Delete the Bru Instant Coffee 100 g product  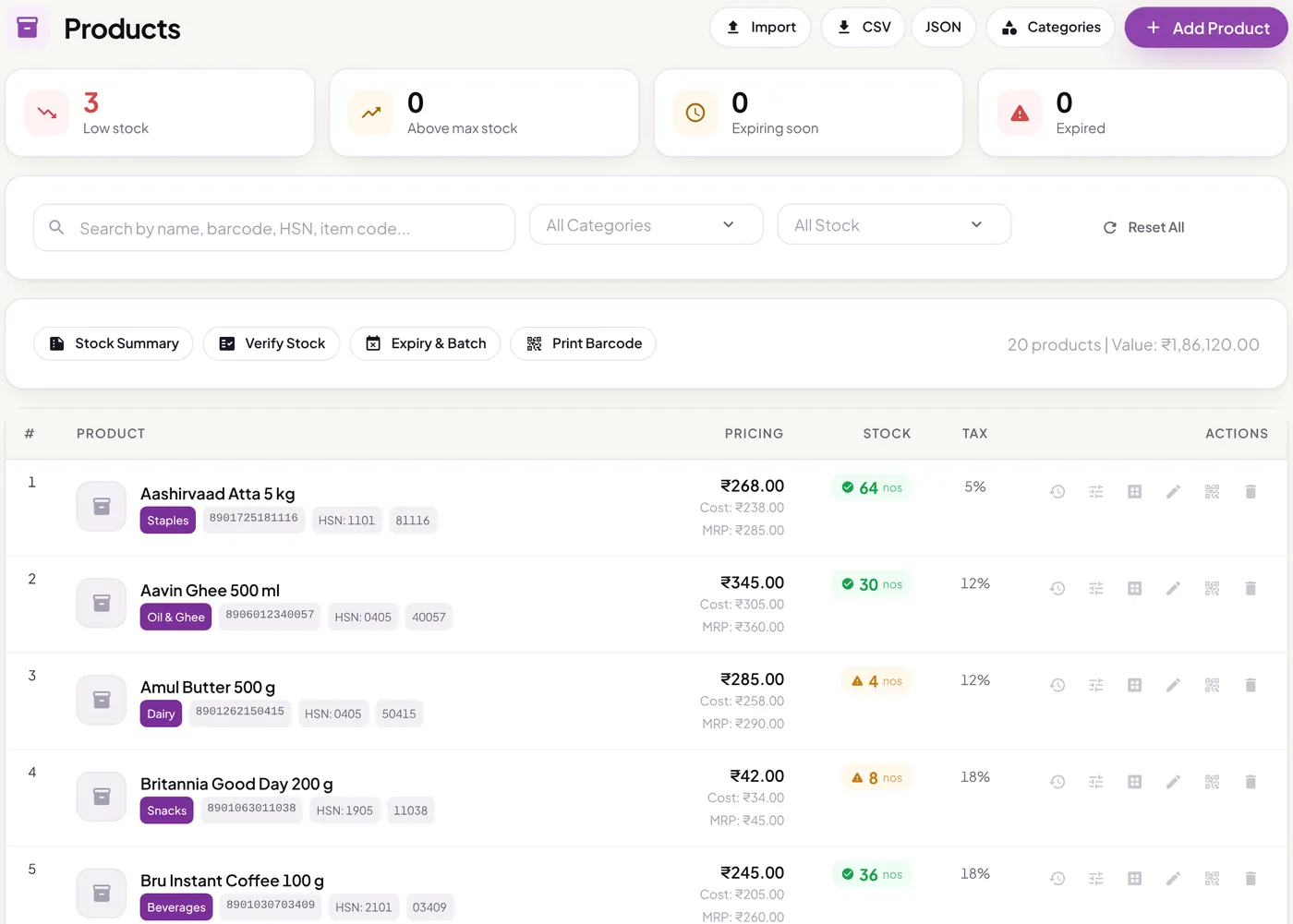tap(1251, 879)
